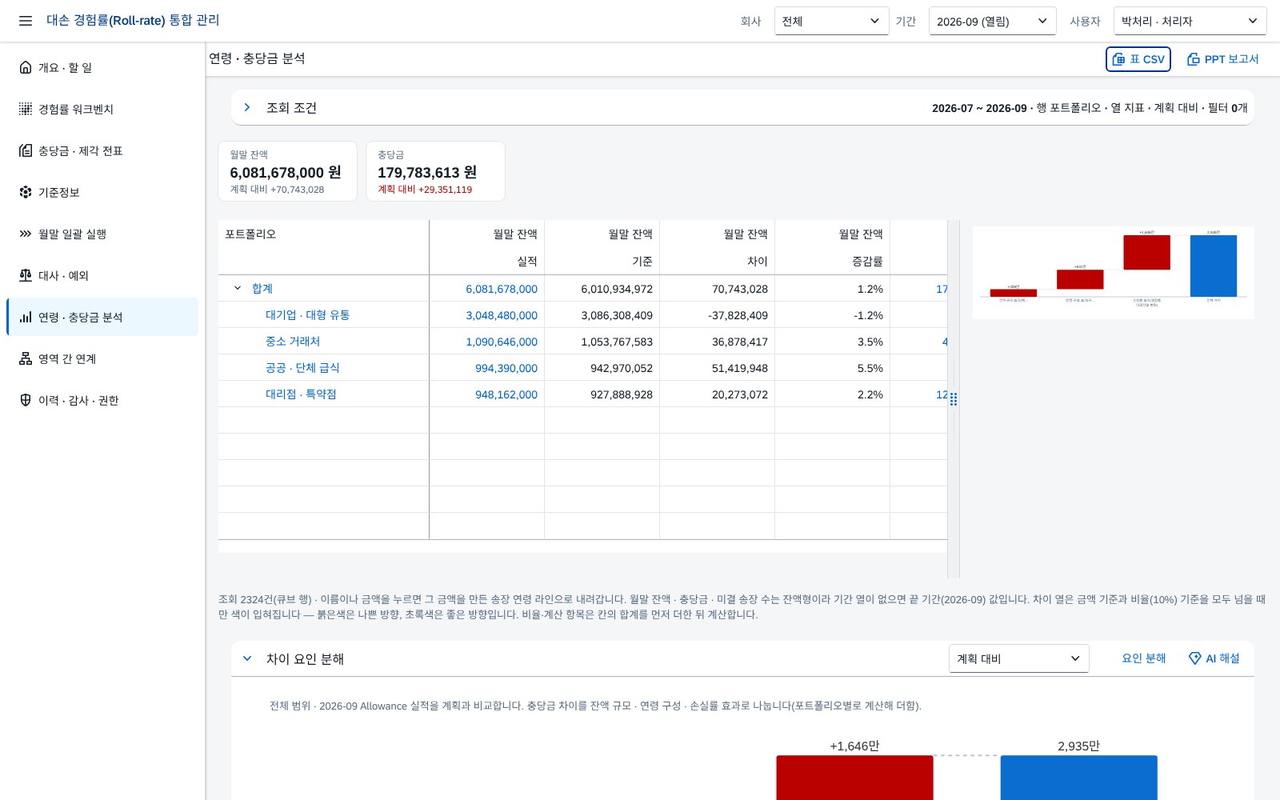Open 공공 · 단체 급식 portfolio link
The height and width of the screenshot is (800, 1280).
pyautogui.click(x=302, y=368)
